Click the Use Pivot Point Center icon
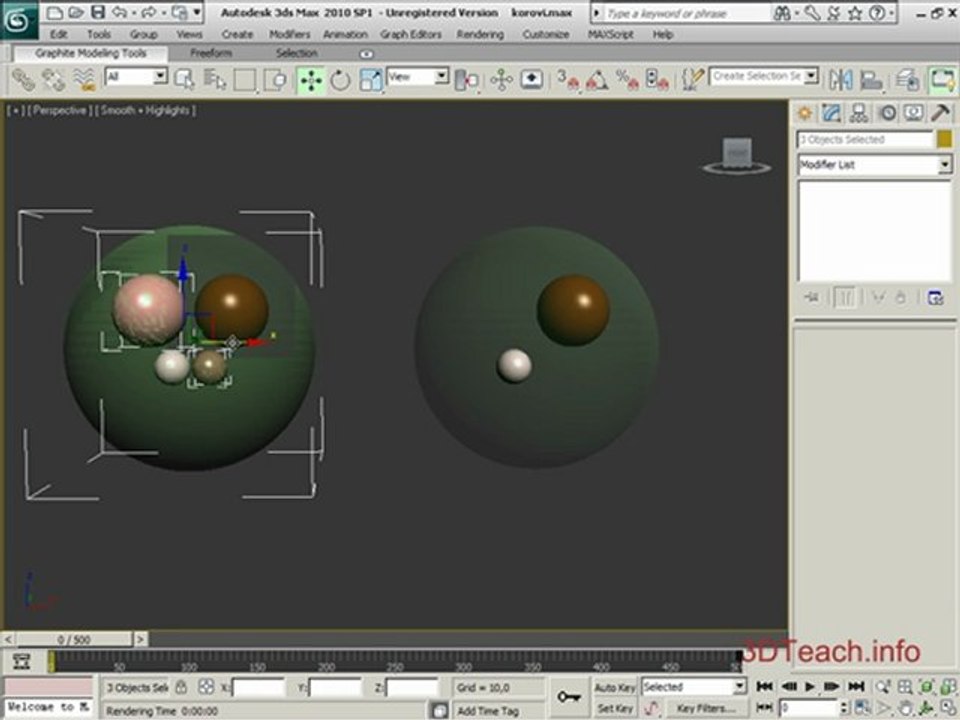Viewport: 960px width, 720px height. tap(467, 80)
